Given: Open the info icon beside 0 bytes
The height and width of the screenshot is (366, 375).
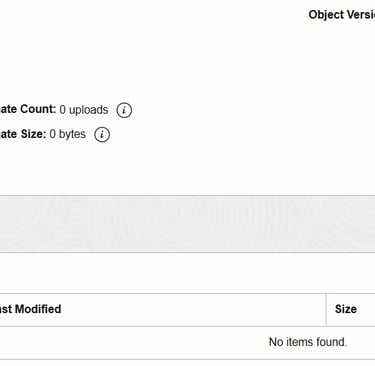Looking at the screenshot, I should click(102, 135).
